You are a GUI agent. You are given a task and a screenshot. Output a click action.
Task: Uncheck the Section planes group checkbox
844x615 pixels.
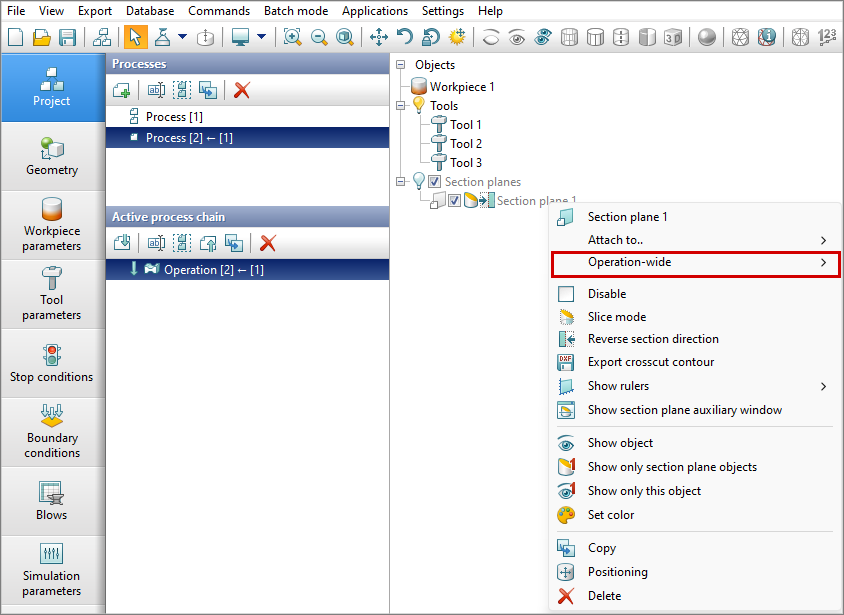click(434, 182)
